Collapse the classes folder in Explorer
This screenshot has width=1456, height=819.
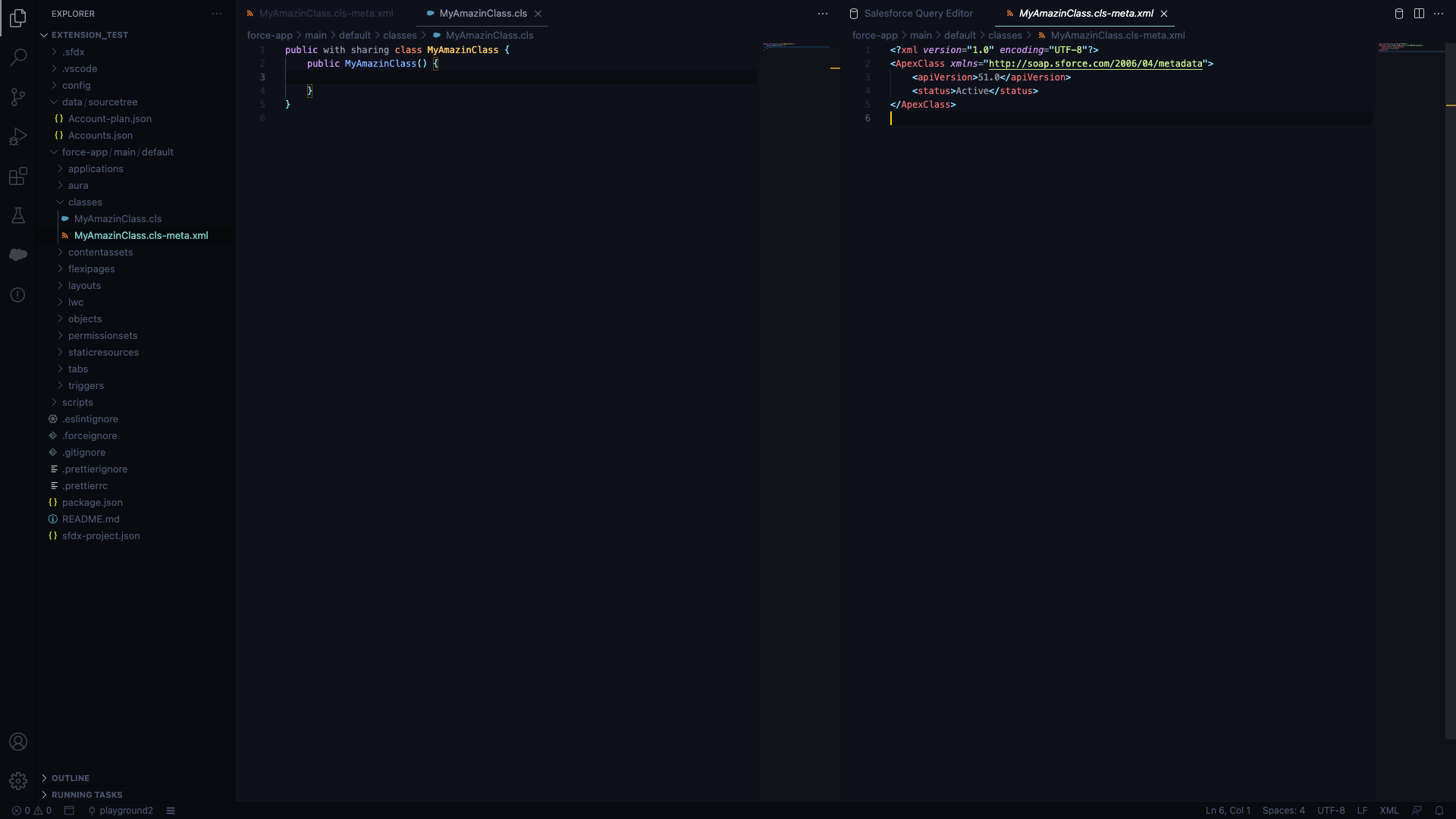click(x=86, y=202)
